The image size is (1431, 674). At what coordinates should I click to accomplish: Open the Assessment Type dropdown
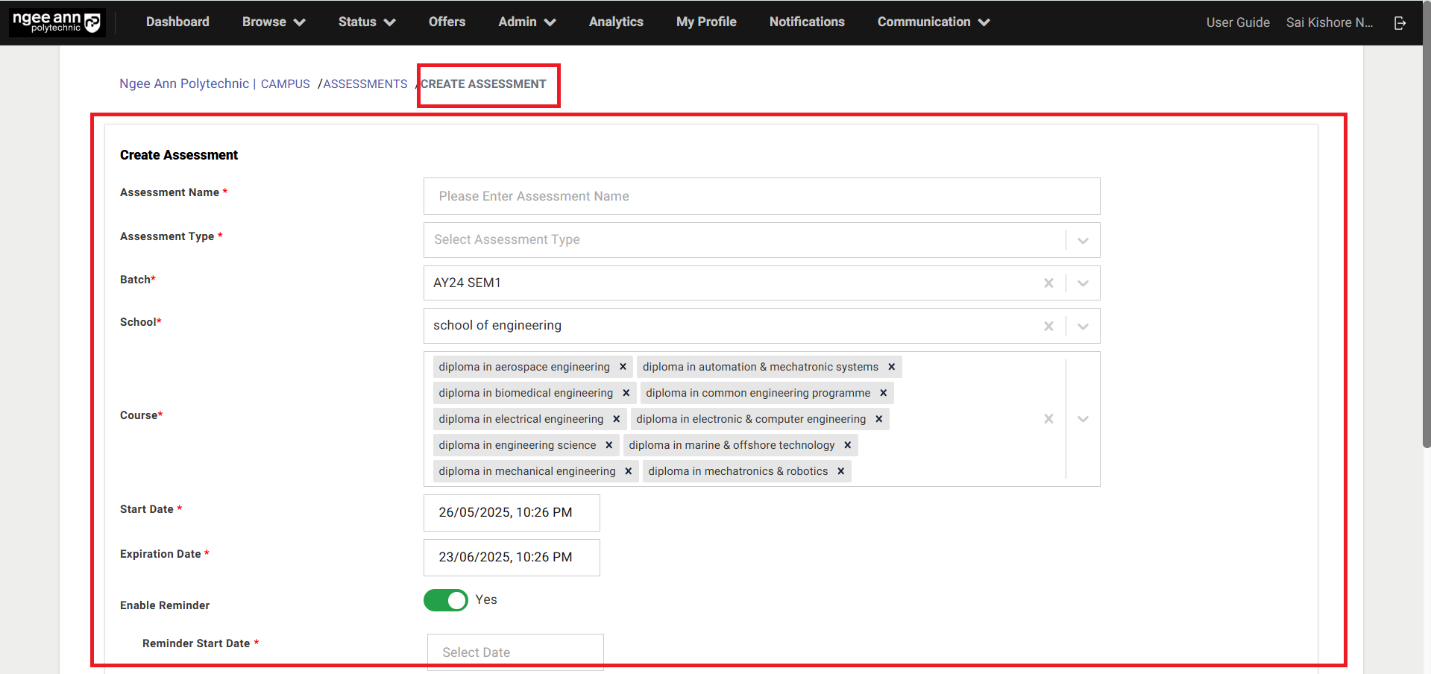(1083, 240)
